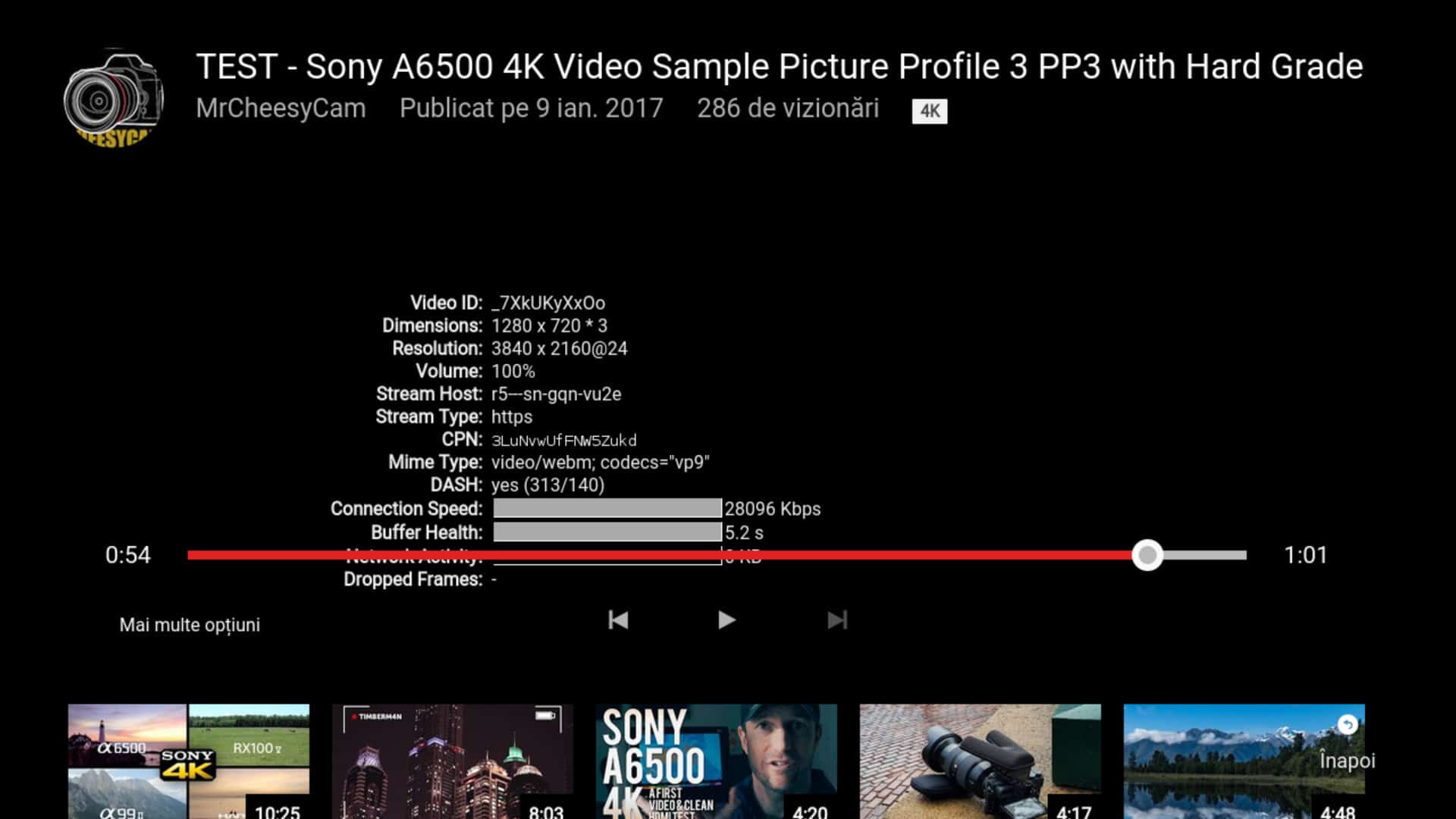Screen dimensions: 1456x819
Task: Click the 1:01 total duration label
Action: point(1305,555)
